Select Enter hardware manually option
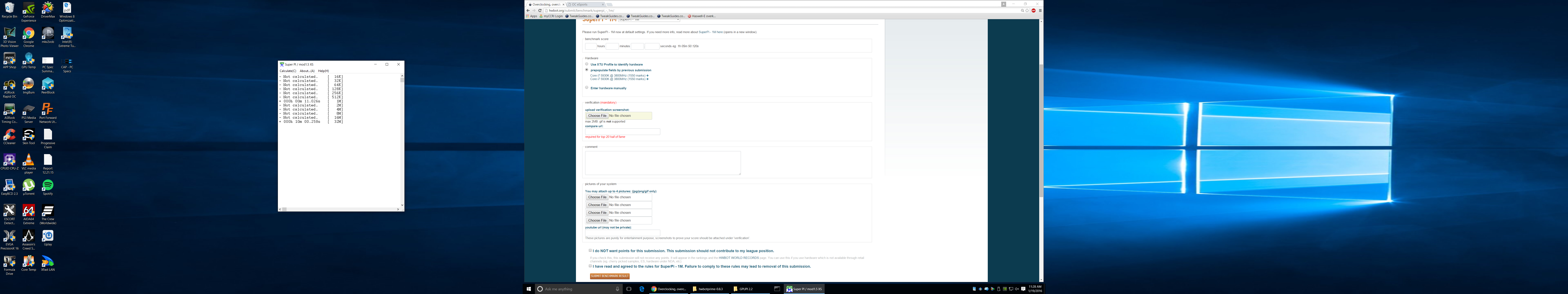This screenshot has width=1568, height=294. point(587,88)
